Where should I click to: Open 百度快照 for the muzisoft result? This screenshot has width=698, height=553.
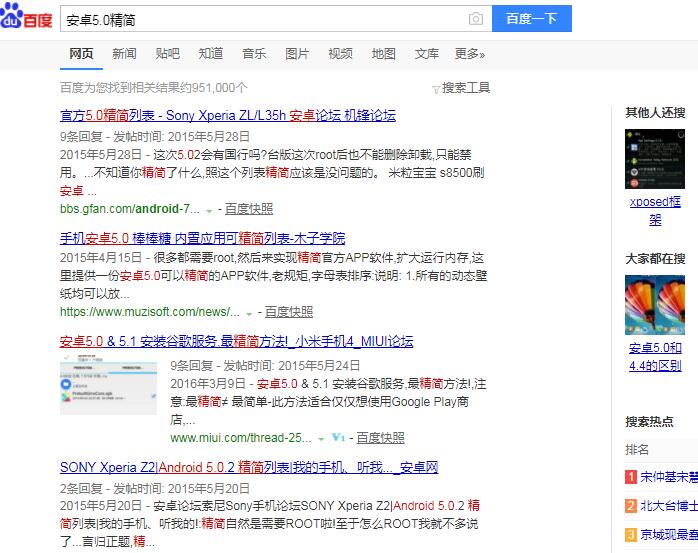(288, 312)
